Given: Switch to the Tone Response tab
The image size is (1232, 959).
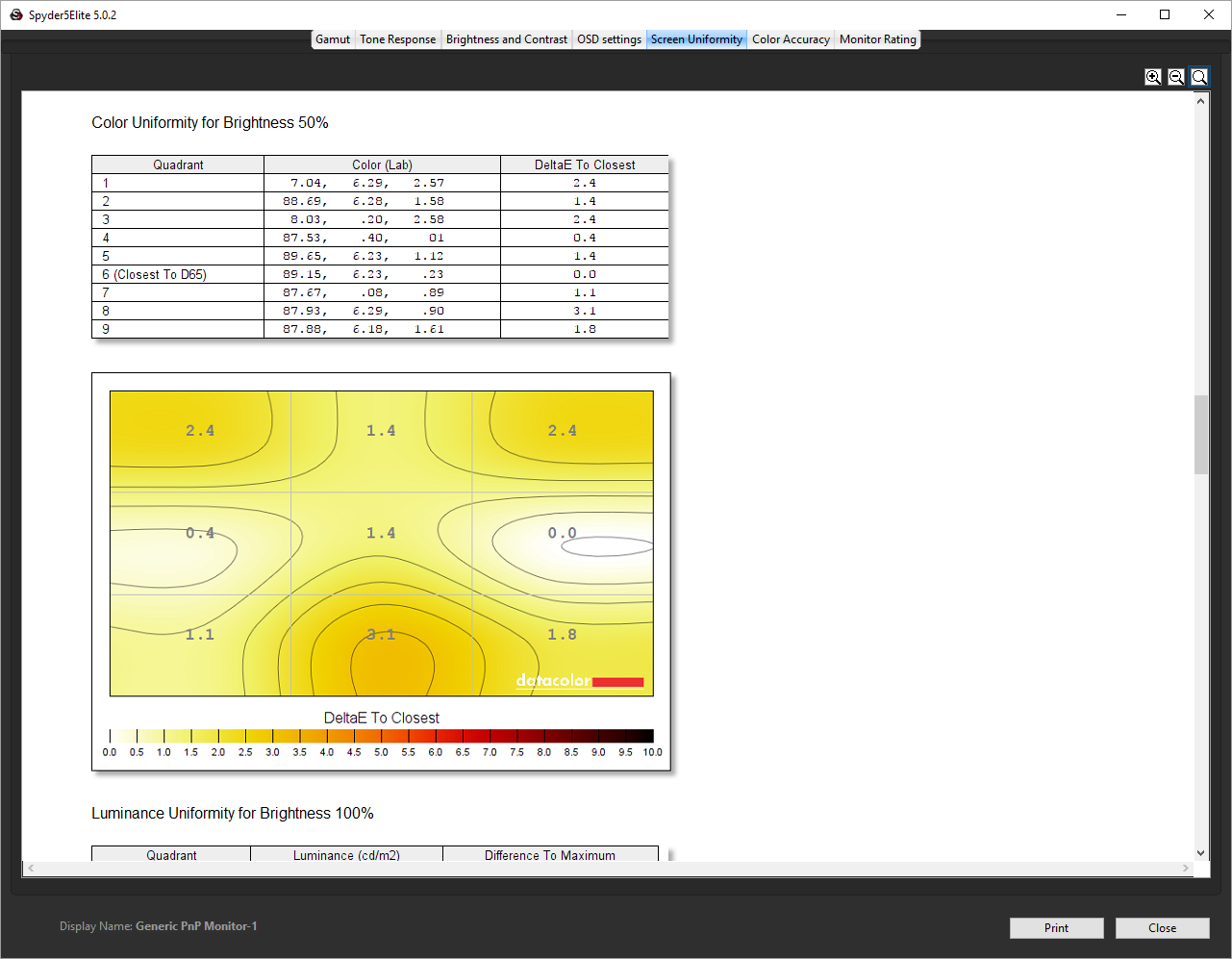Looking at the screenshot, I should coord(397,39).
